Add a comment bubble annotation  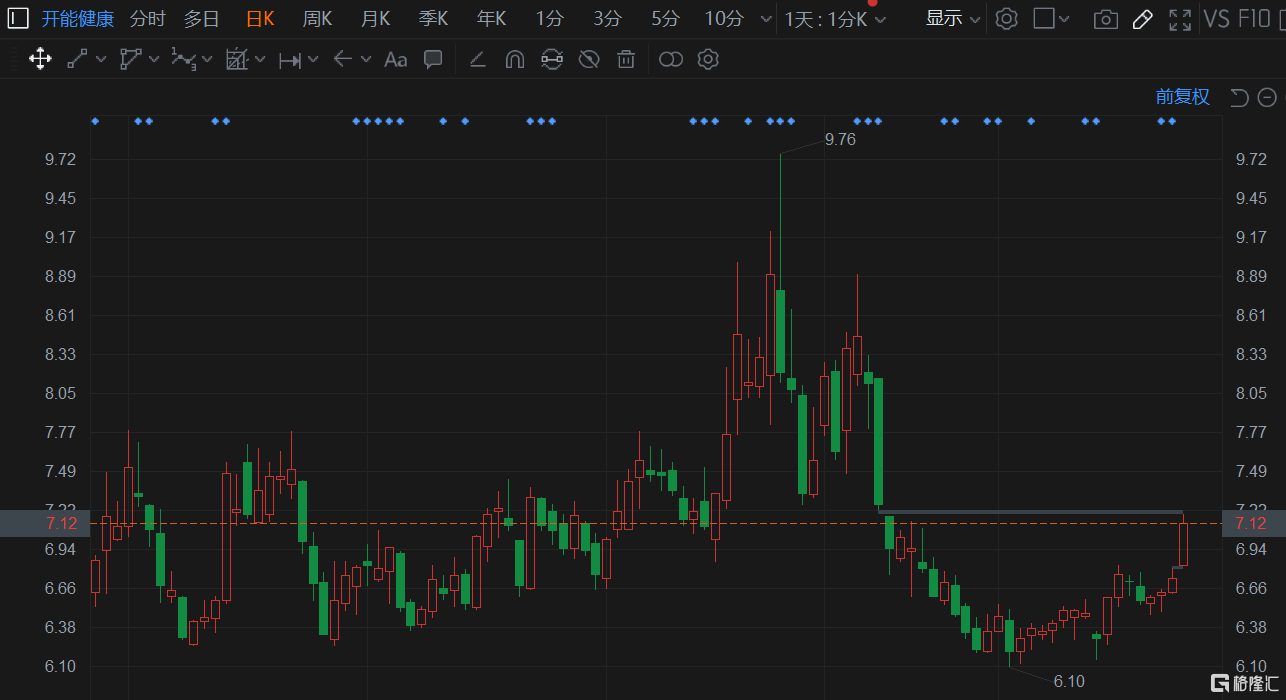pyautogui.click(x=433, y=59)
